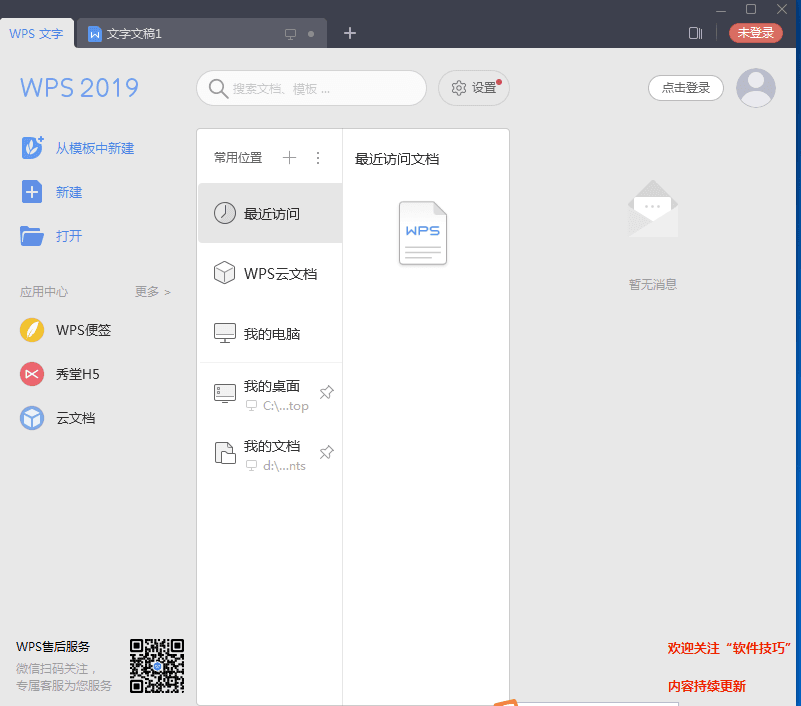Open the 设置 settings gear

click(x=473, y=88)
